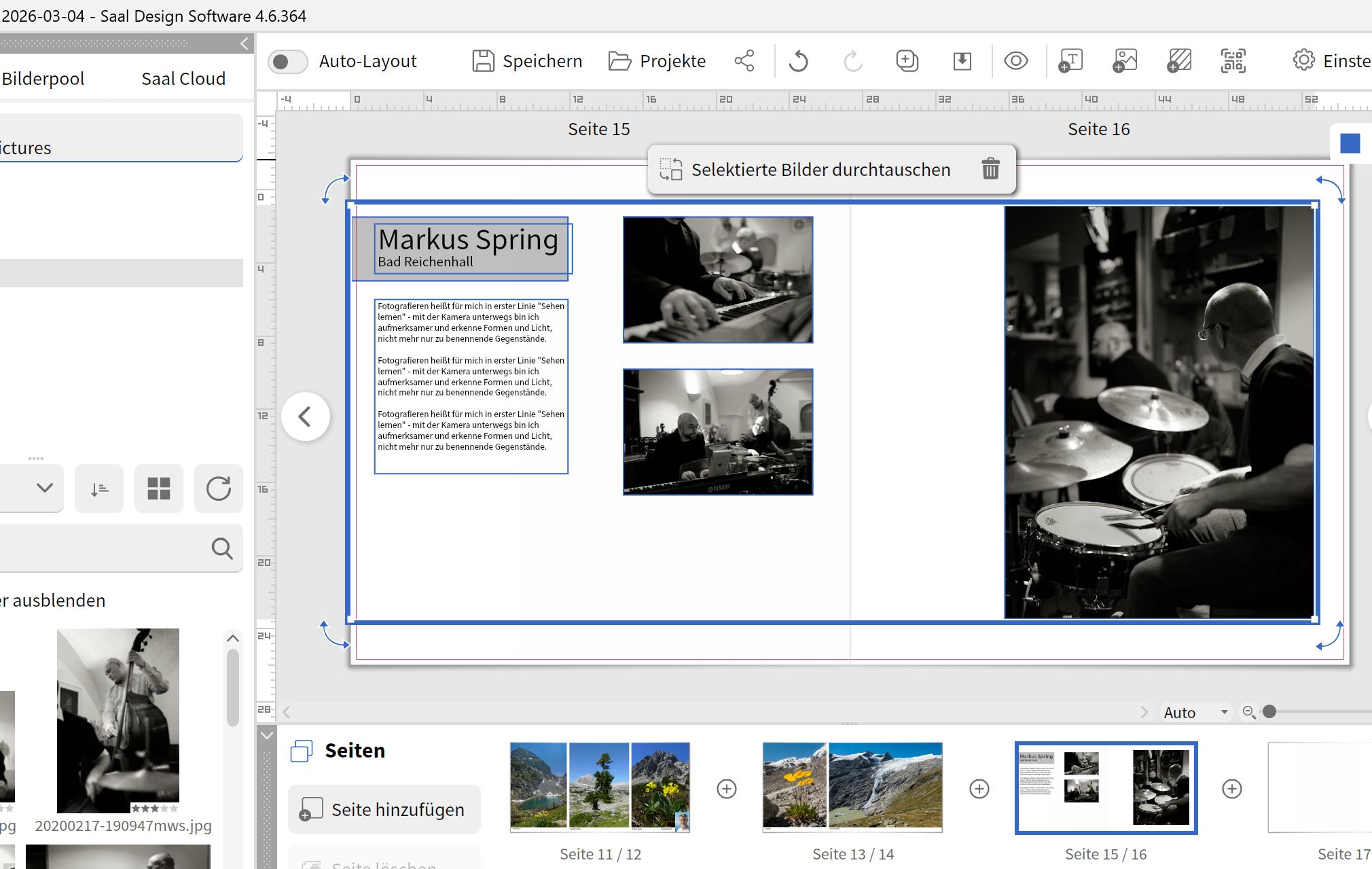Image resolution: width=1372 pixels, height=869 pixels.
Task: Refresh the image pool list
Action: pyautogui.click(x=218, y=489)
